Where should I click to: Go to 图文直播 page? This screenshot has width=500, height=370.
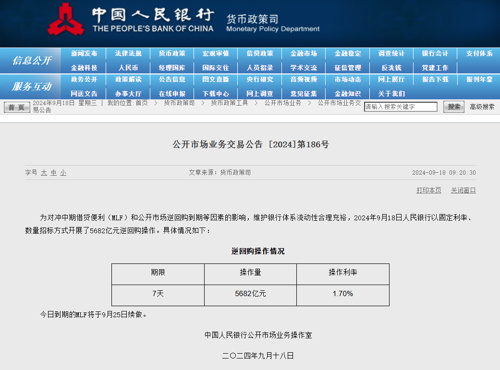click(216, 79)
